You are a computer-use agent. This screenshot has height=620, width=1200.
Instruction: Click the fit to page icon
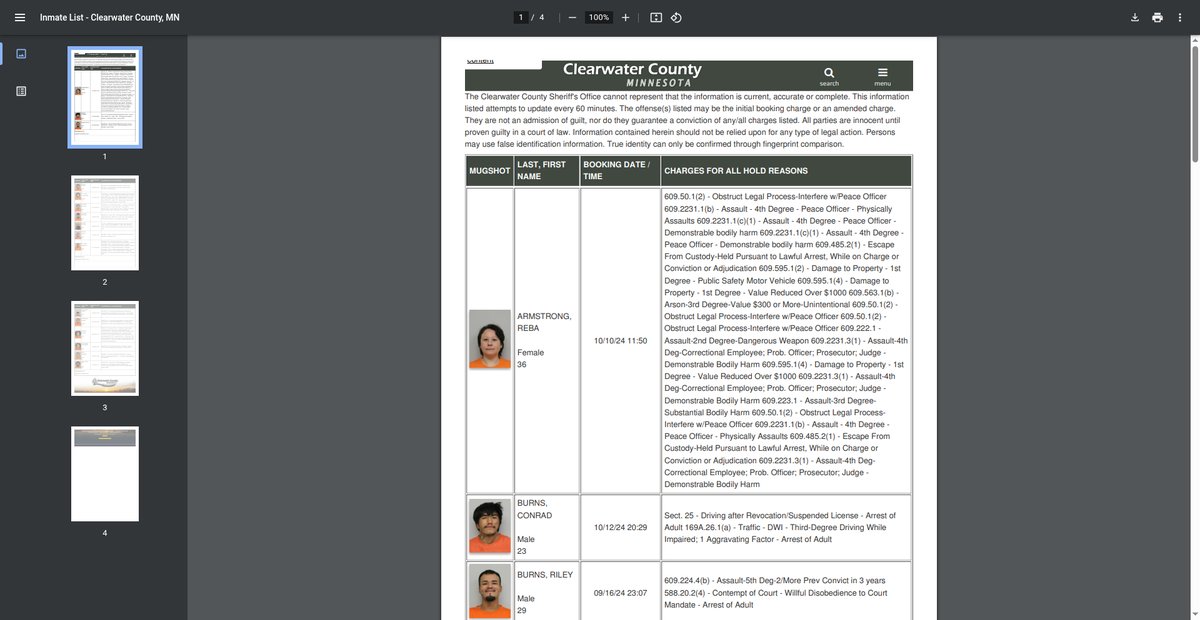[x=656, y=18]
